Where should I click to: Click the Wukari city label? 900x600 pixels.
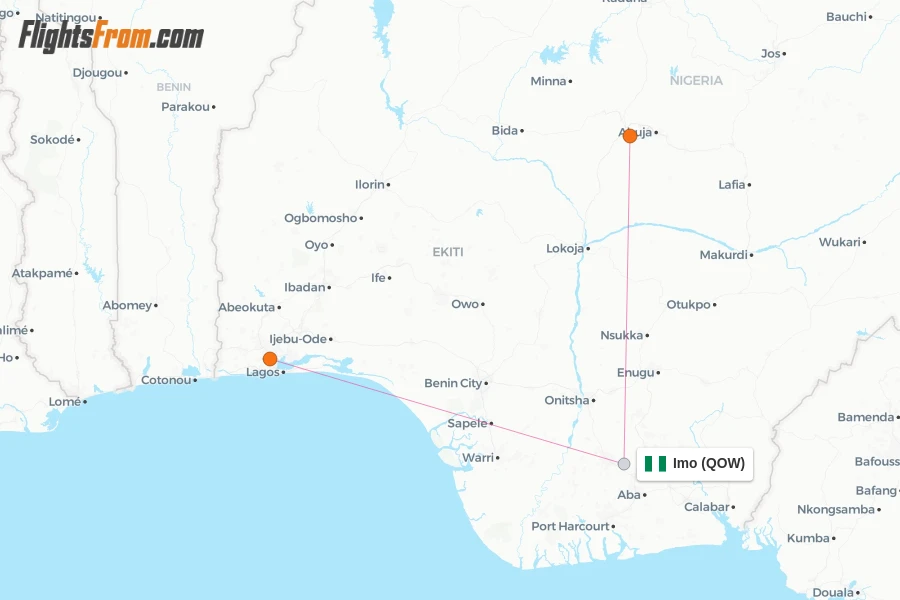point(839,242)
